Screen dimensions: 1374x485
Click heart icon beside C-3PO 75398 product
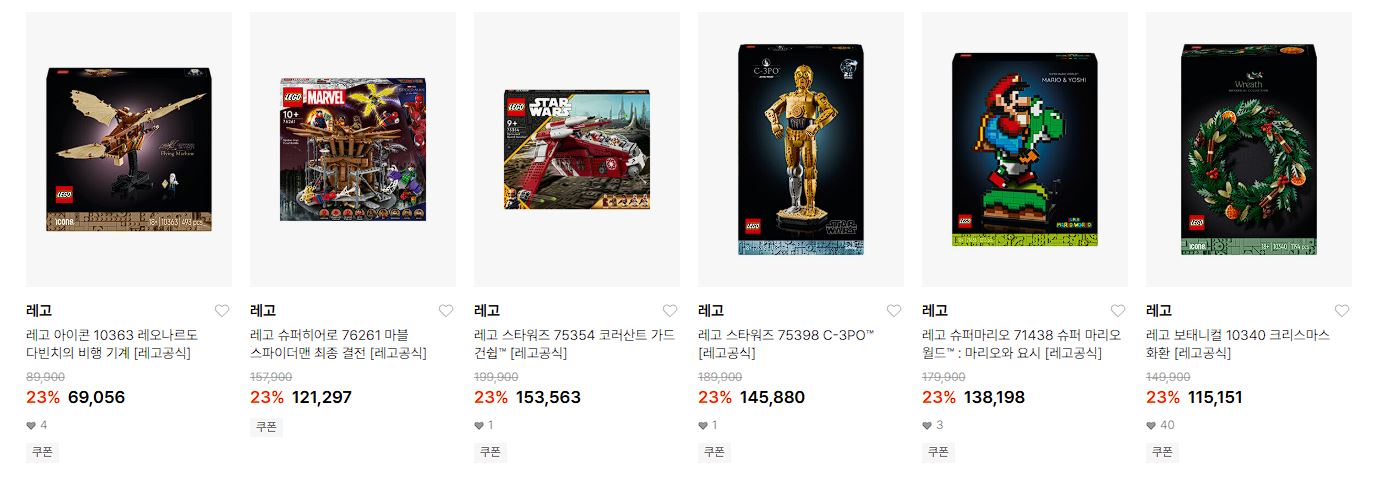tap(894, 311)
